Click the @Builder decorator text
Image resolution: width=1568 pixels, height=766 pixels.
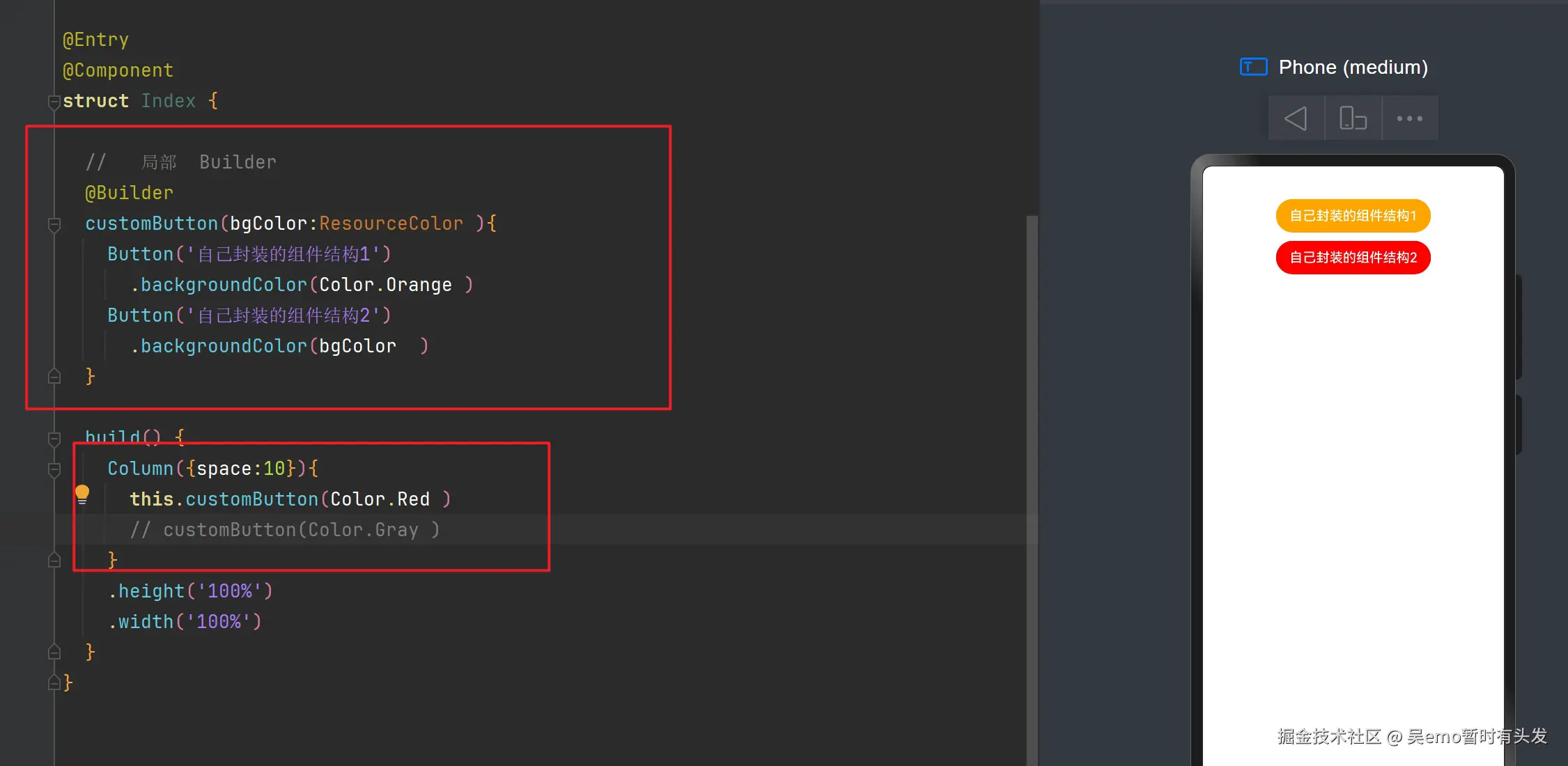(129, 193)
